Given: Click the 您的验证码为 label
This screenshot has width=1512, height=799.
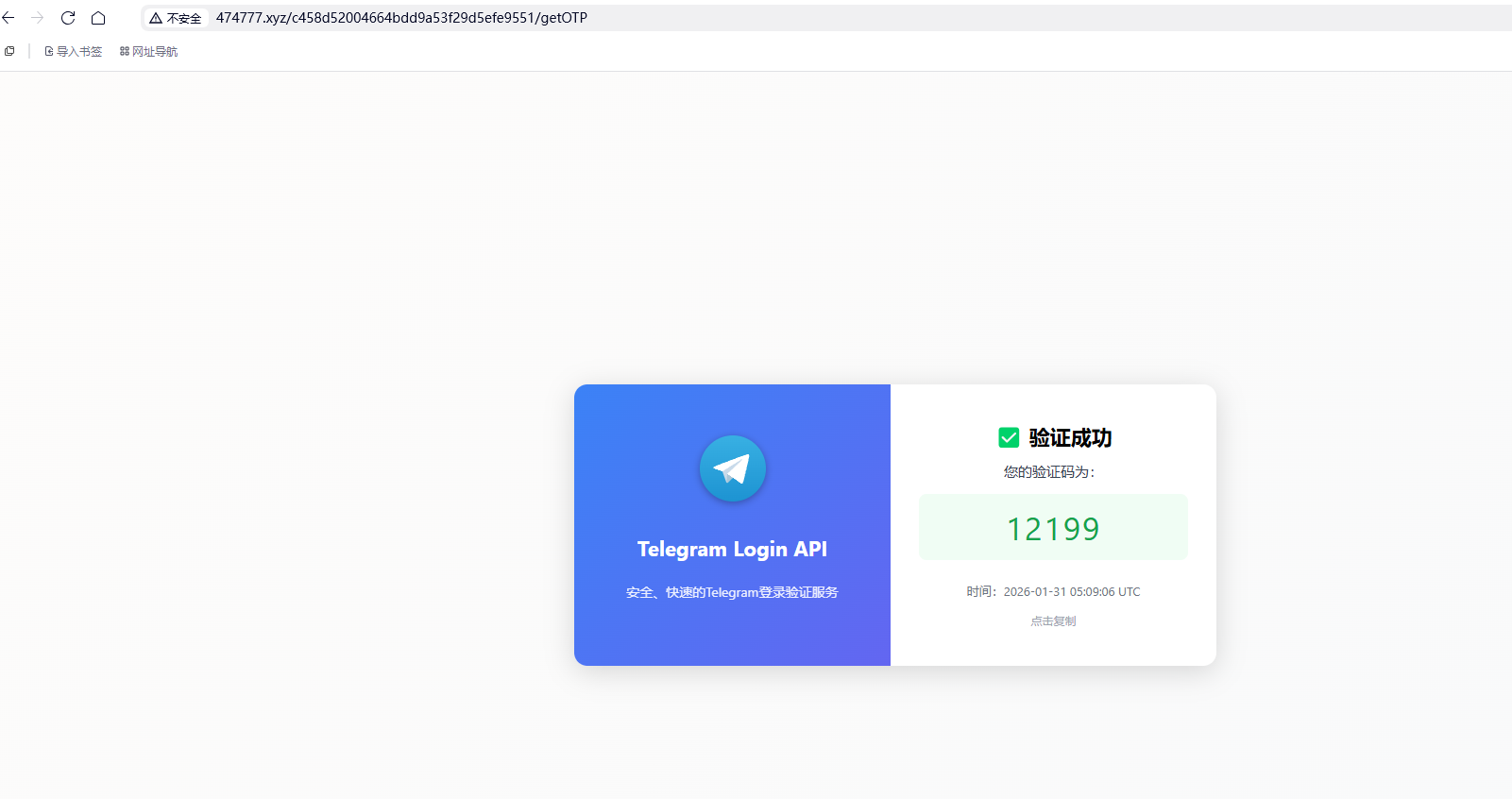Looking at the screenshot, I should [1049, 472].
